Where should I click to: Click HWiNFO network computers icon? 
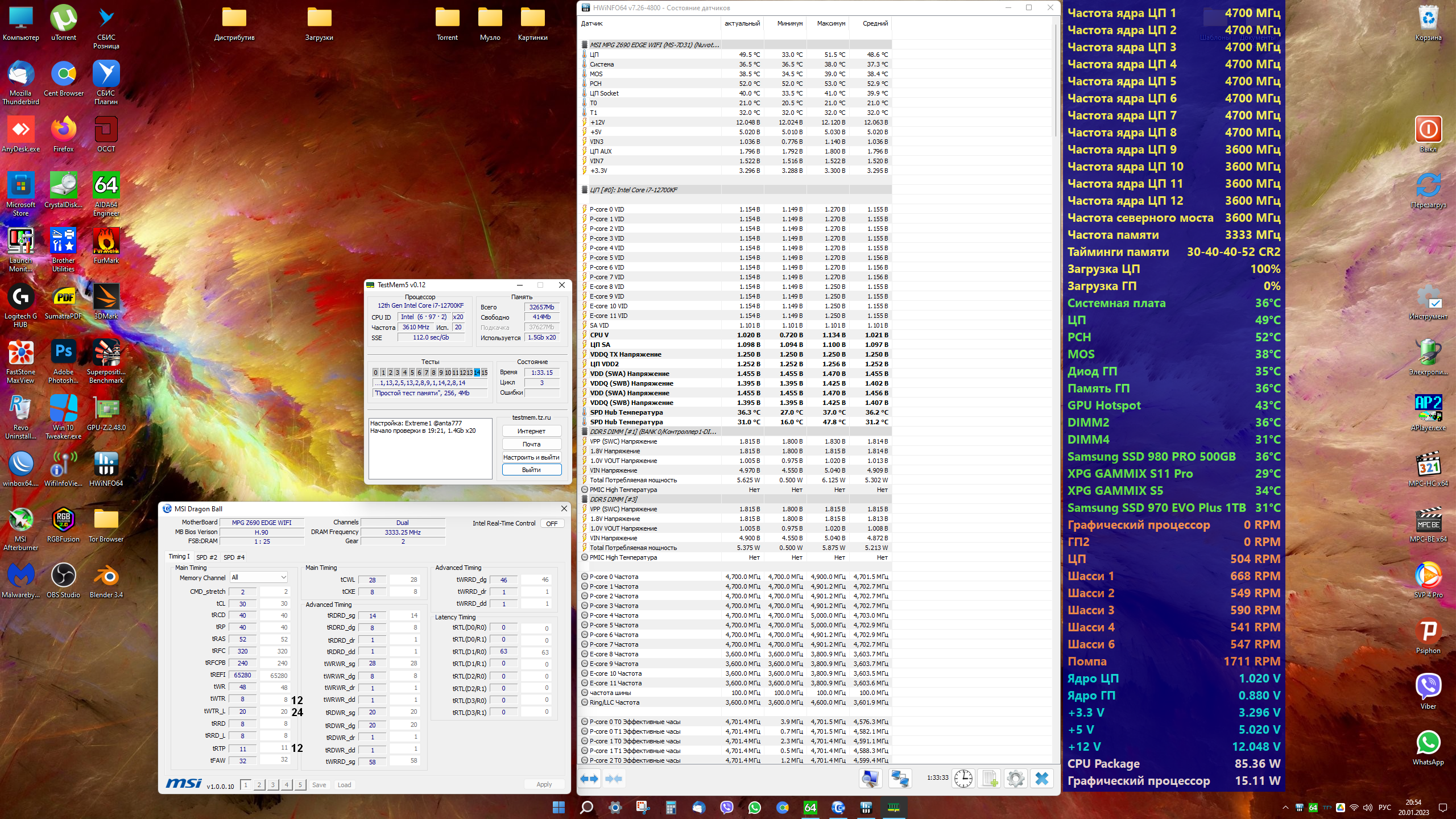tap(899, 779)
